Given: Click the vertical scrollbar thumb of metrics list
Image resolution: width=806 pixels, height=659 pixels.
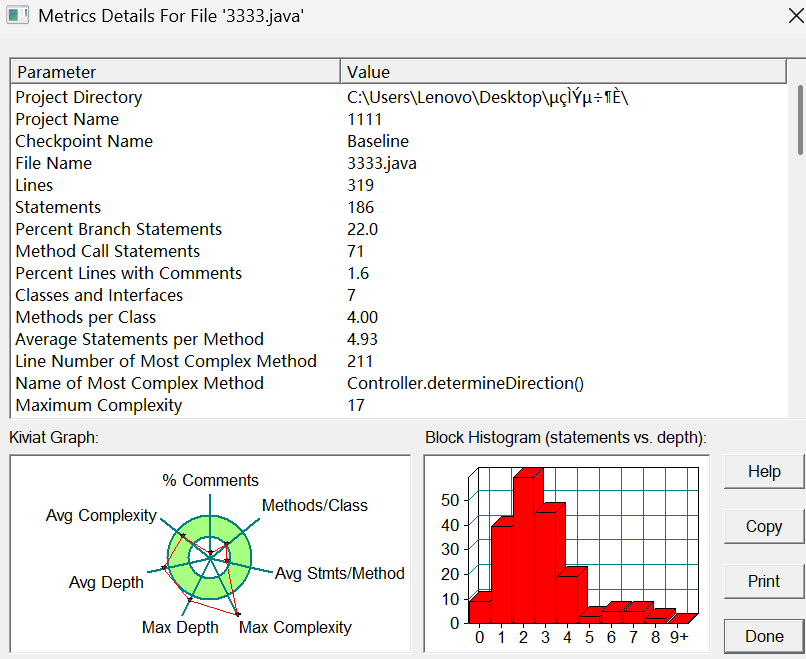Looking at the screenshot, I should tap(800, 120).
